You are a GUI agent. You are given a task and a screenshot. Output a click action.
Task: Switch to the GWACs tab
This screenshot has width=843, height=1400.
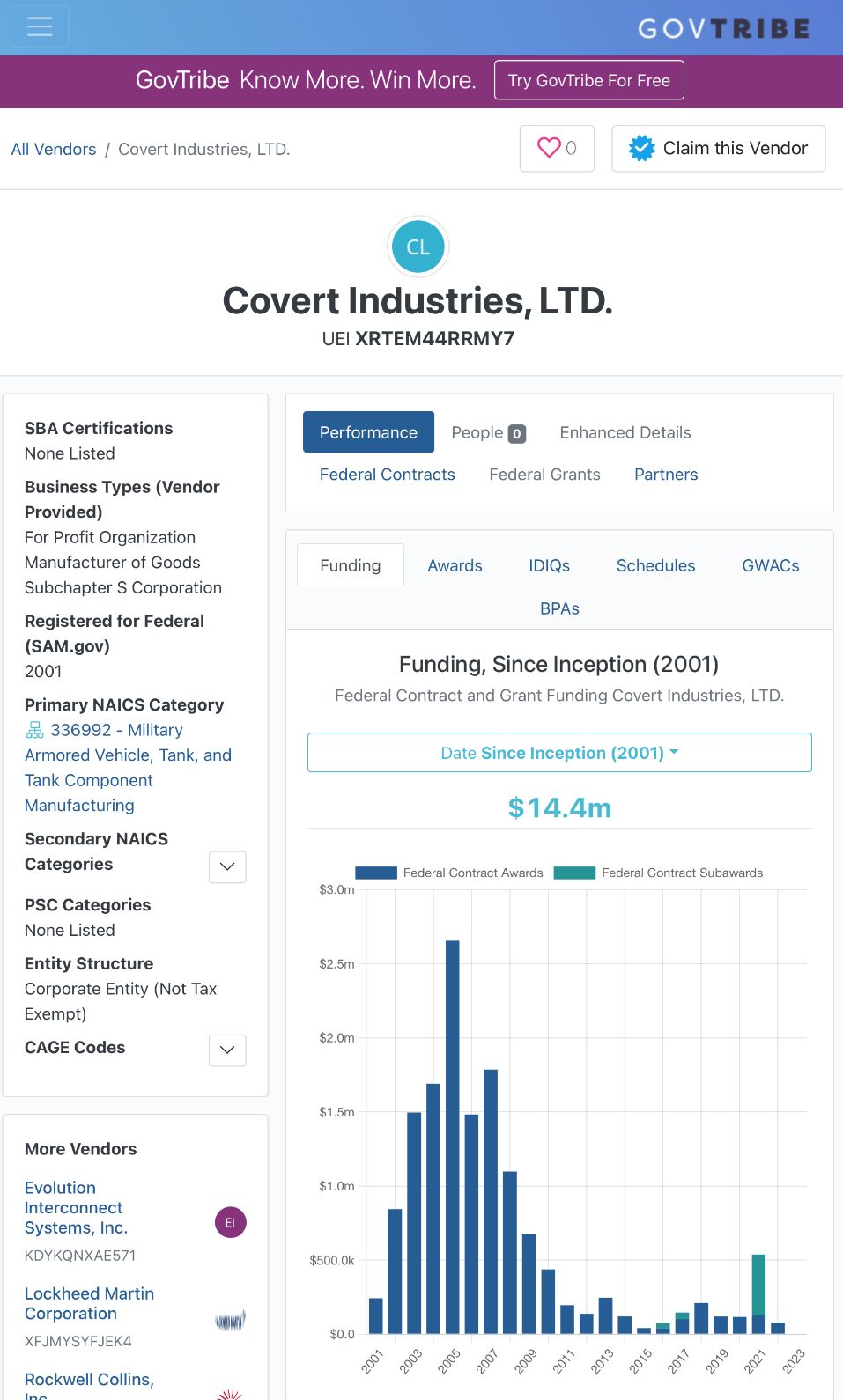[x=771, y=565]
